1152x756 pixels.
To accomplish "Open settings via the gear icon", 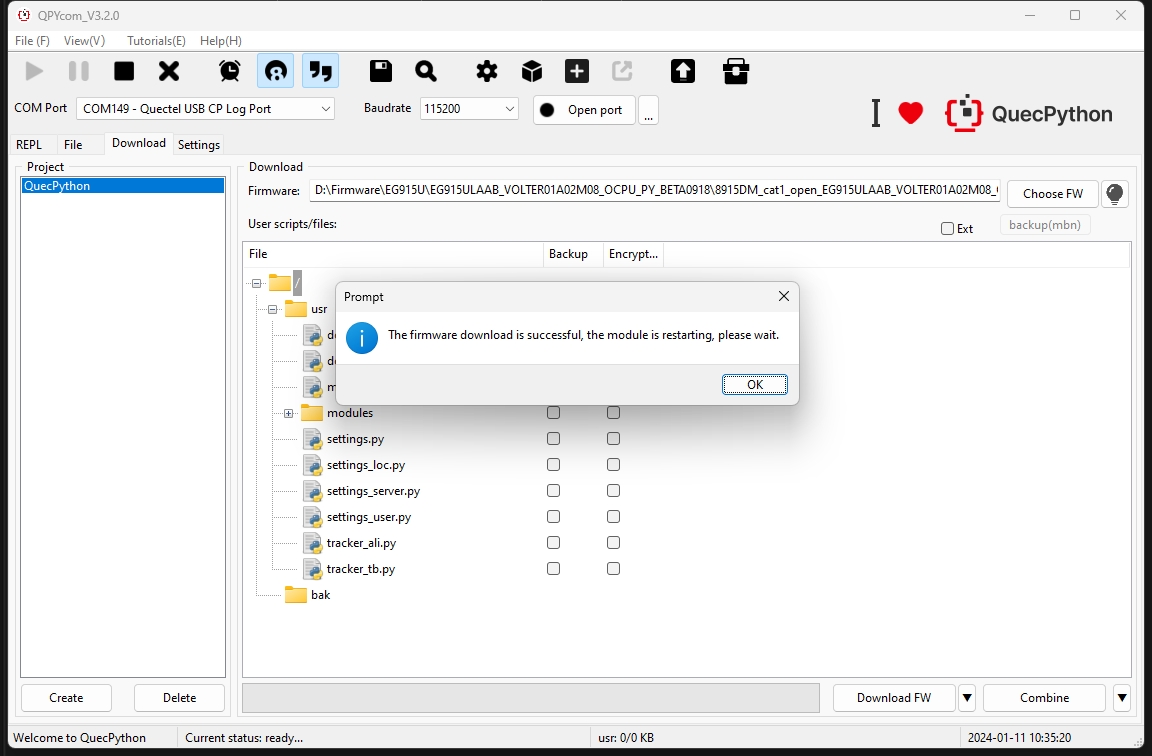I will pyautogui.click(x=486, y=71).
